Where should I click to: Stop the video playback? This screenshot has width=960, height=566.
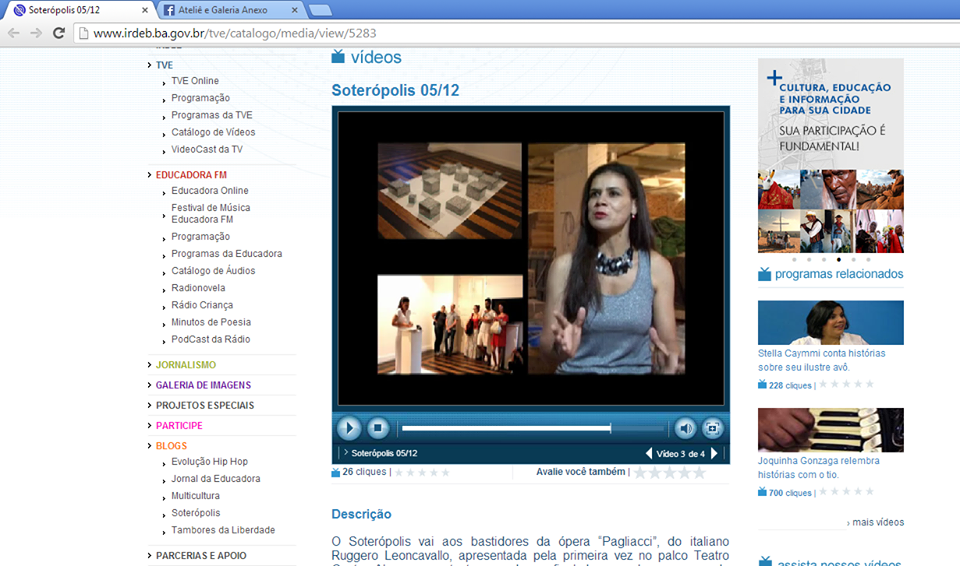378,428
